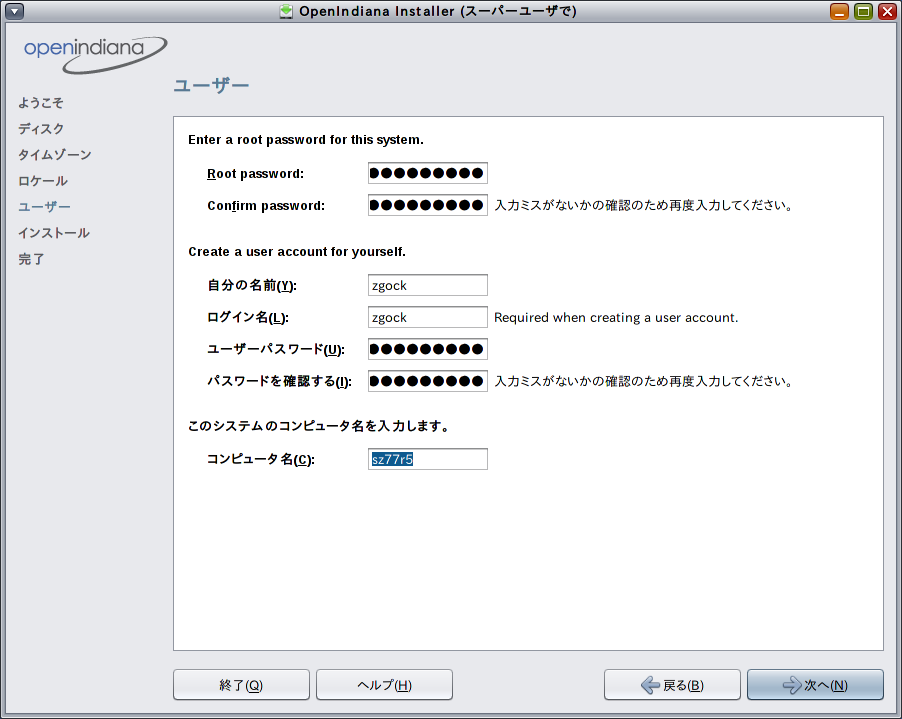The width and height of the screenshot is (902, 719).
Task: Click the 自分の名前(Y) label
Action: [252, 285]
